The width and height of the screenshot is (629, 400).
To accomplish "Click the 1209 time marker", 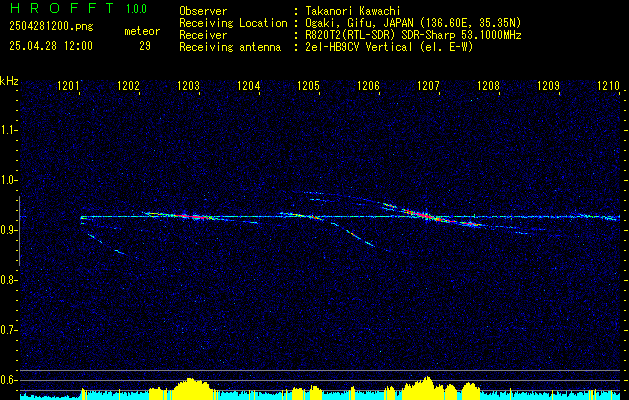I will point(548,85).
